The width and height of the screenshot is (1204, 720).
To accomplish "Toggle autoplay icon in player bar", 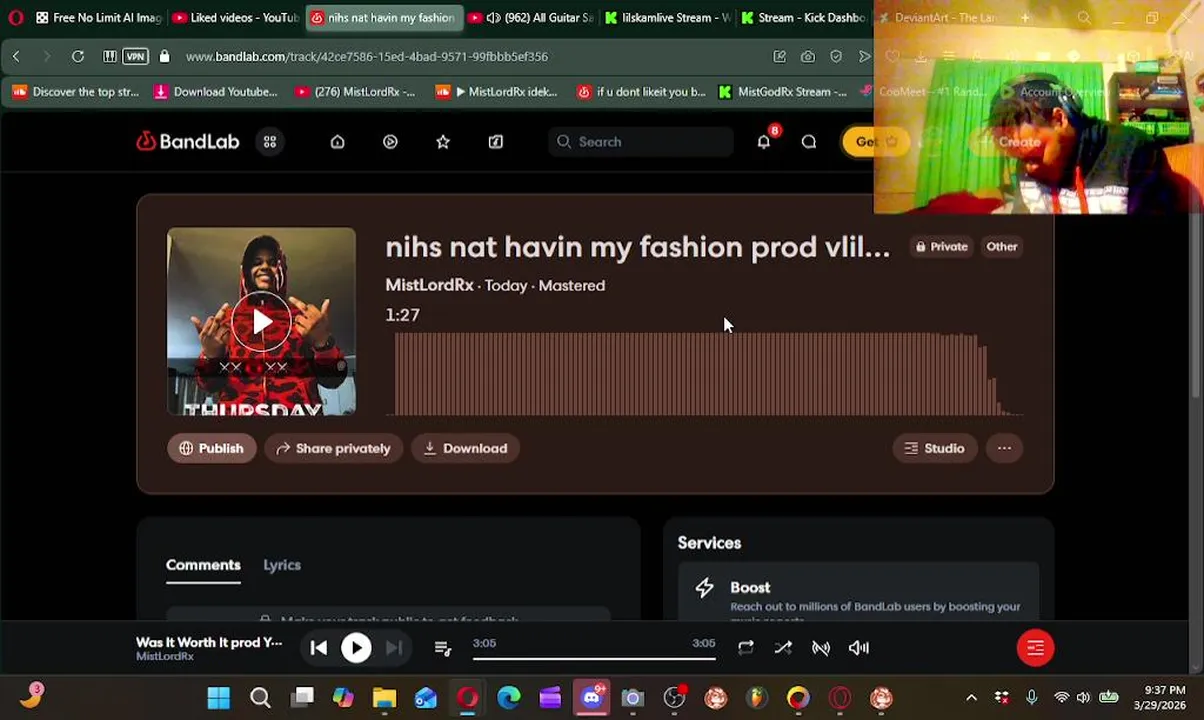I will [x=821, y=648].
